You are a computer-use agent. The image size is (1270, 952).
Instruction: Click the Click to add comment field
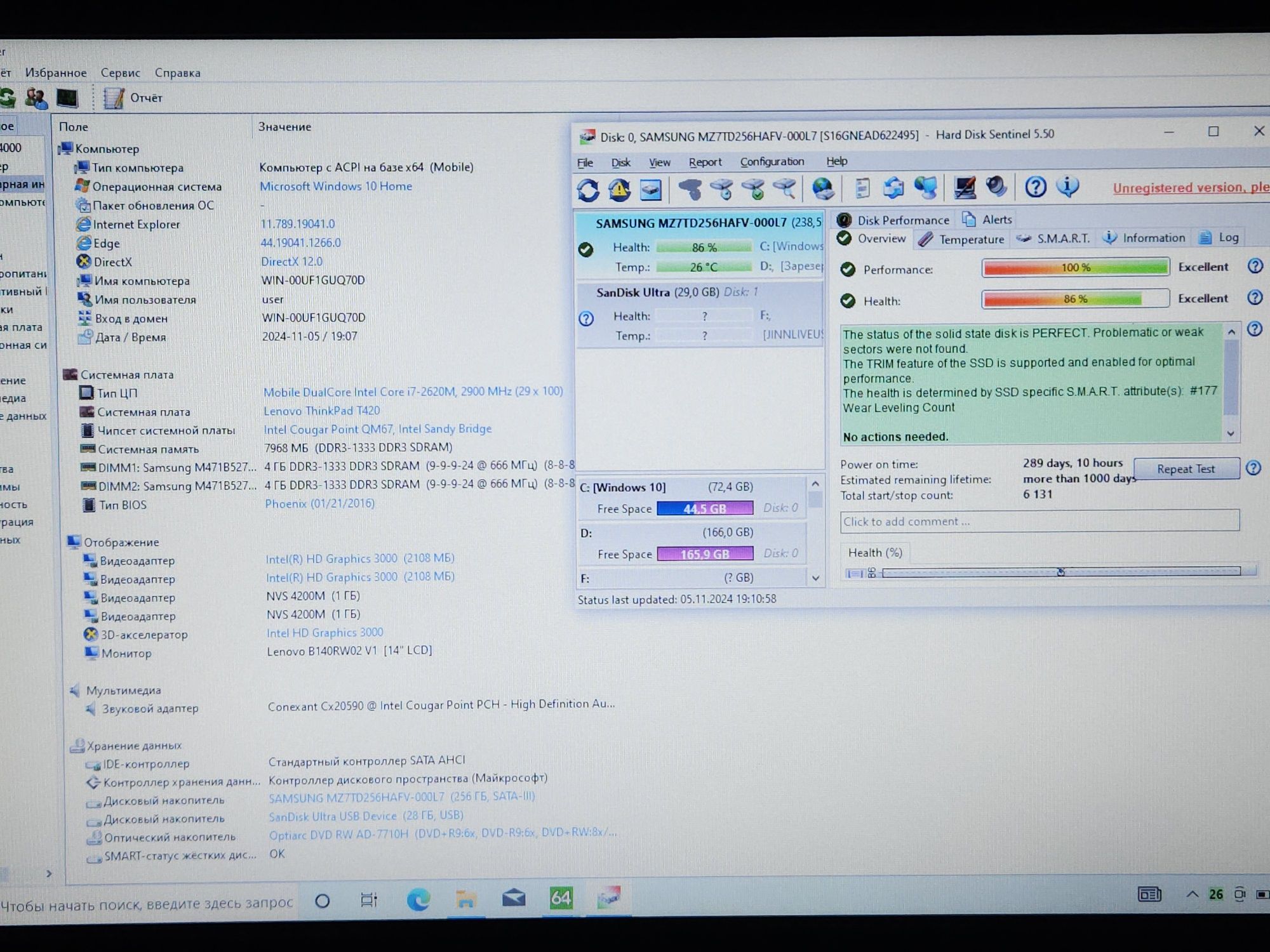[x=1039, y=521]
